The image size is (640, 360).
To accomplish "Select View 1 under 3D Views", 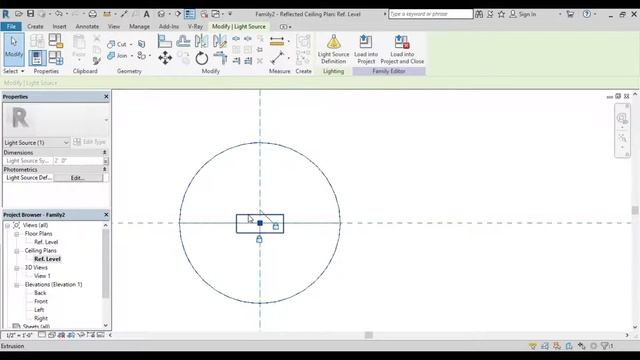I will [x=42, y=276].
